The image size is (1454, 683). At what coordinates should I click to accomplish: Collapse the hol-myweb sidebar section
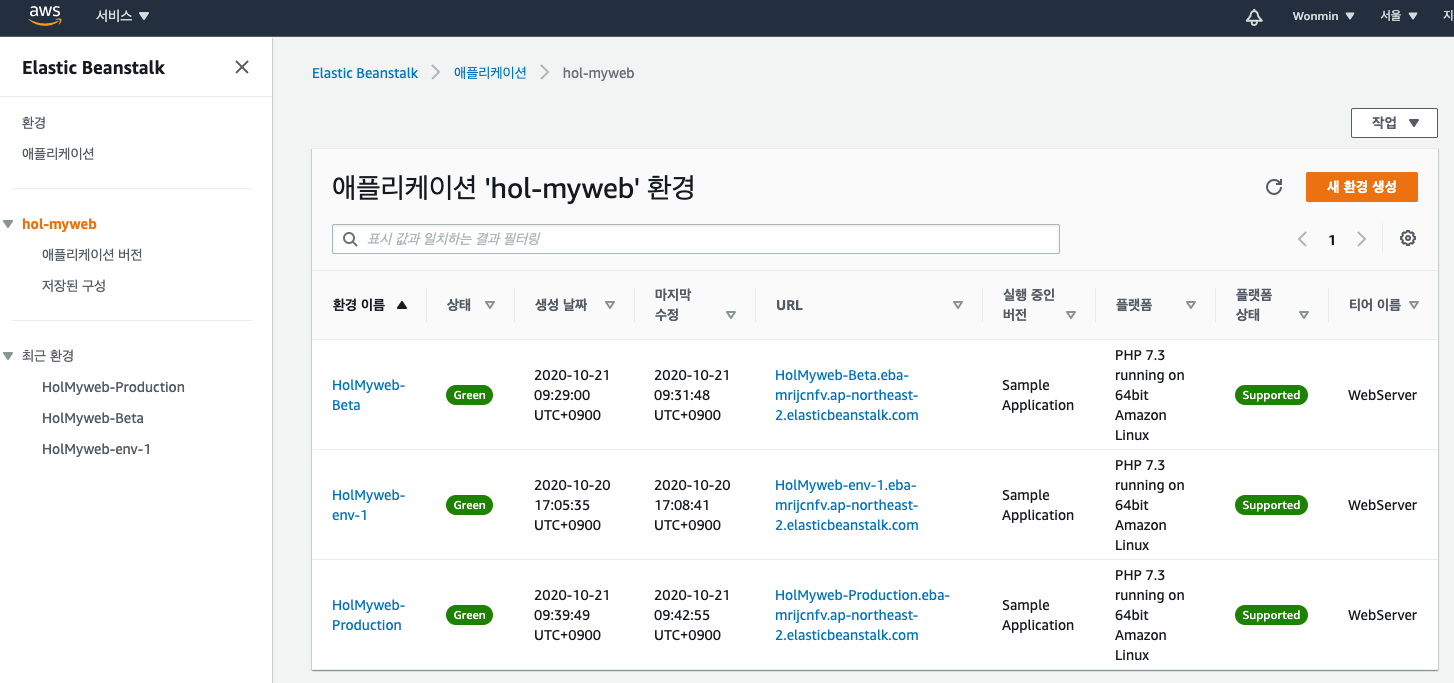click(x=9, y=224)
